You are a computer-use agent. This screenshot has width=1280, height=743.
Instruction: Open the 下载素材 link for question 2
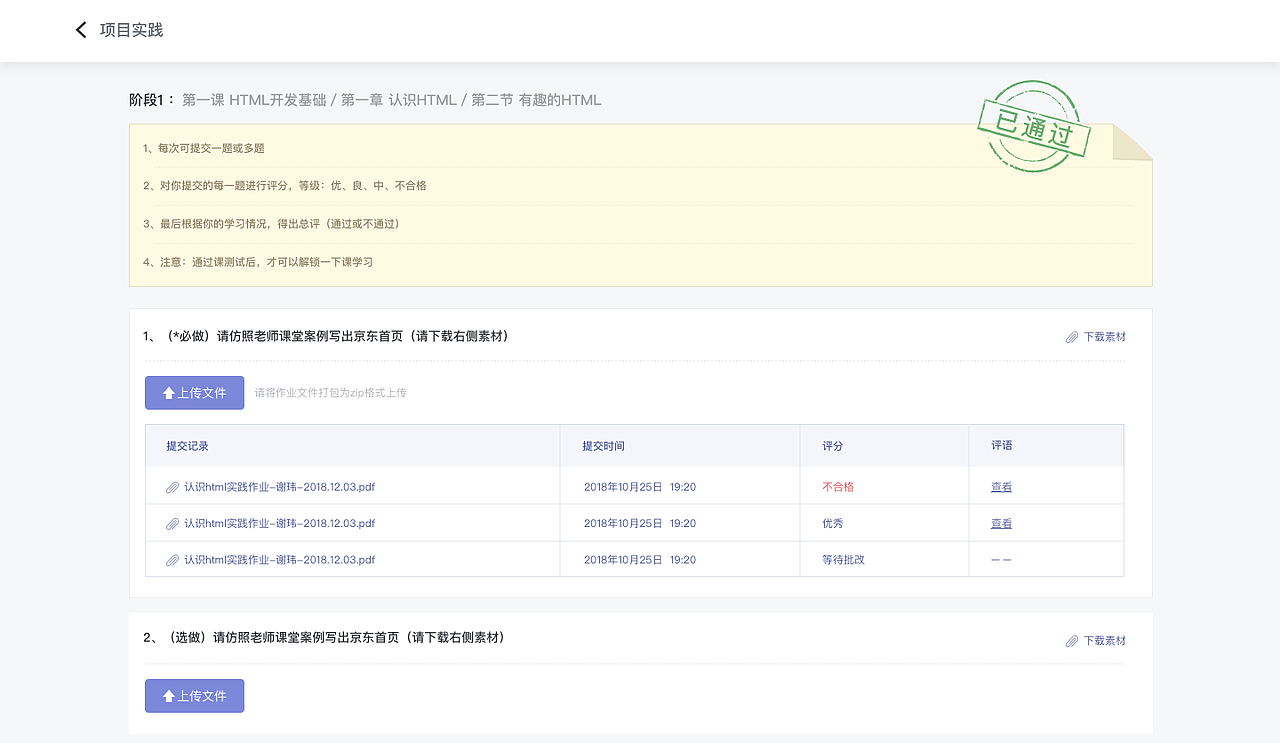coord(1104,641)
